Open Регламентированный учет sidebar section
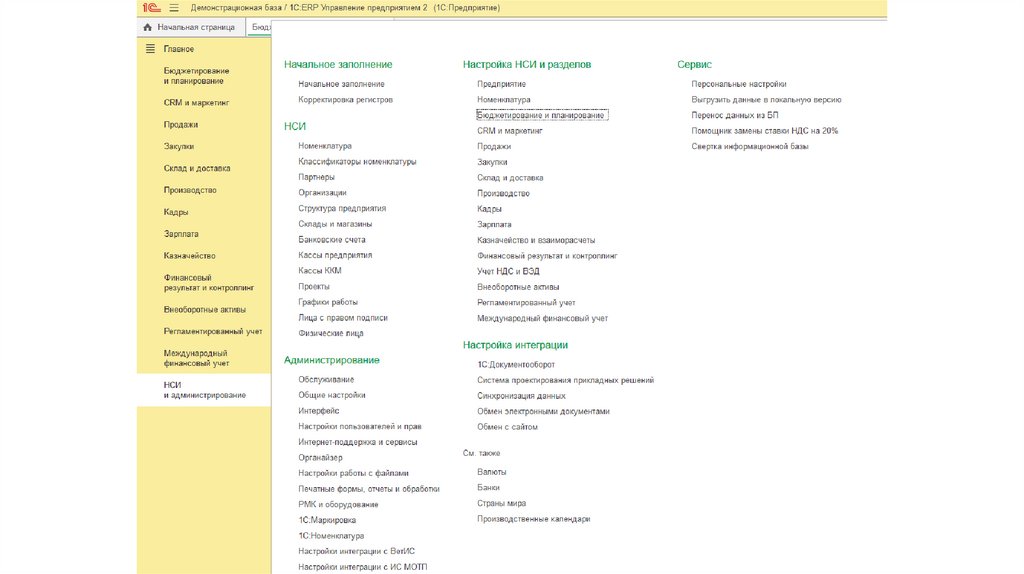 [213, 332]
